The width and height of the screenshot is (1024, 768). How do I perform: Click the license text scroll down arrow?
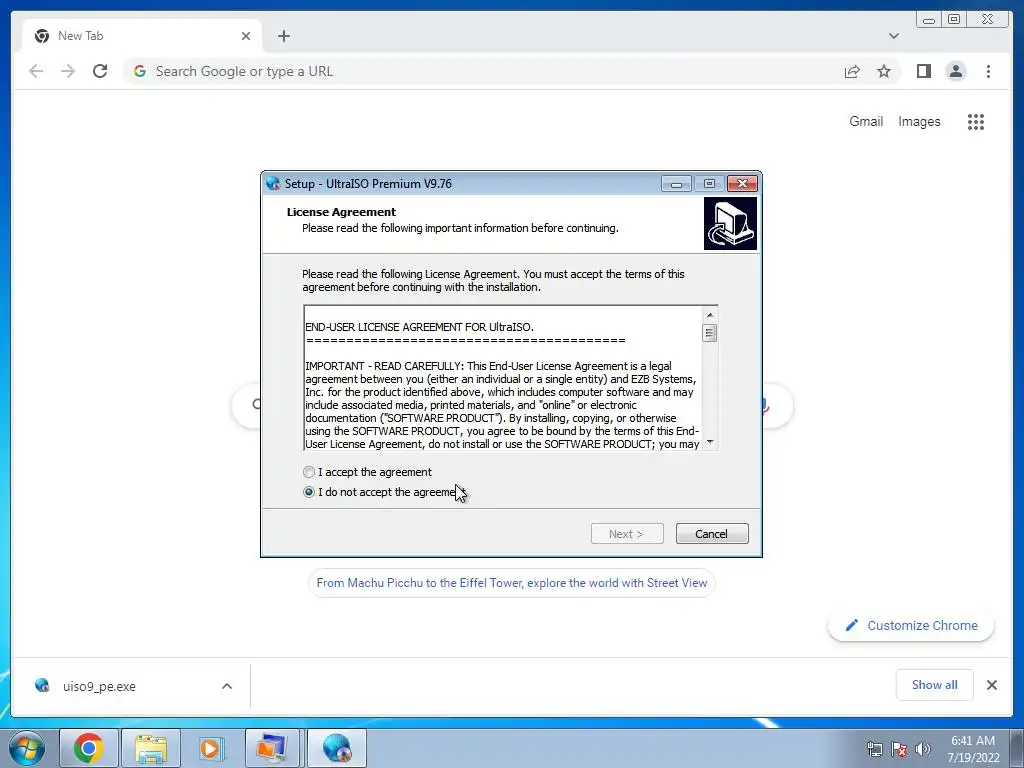tap(710, 442)
